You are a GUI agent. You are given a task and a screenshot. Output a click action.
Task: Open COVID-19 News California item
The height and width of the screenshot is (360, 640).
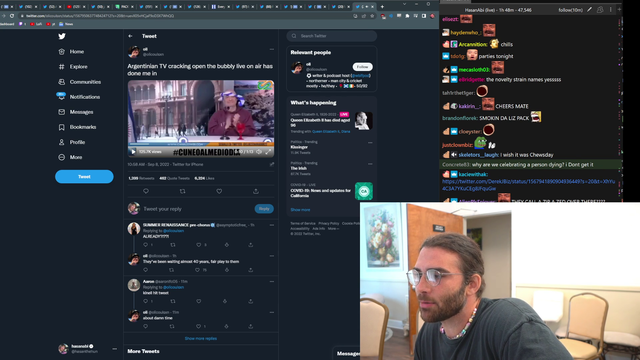pos(331,191)
